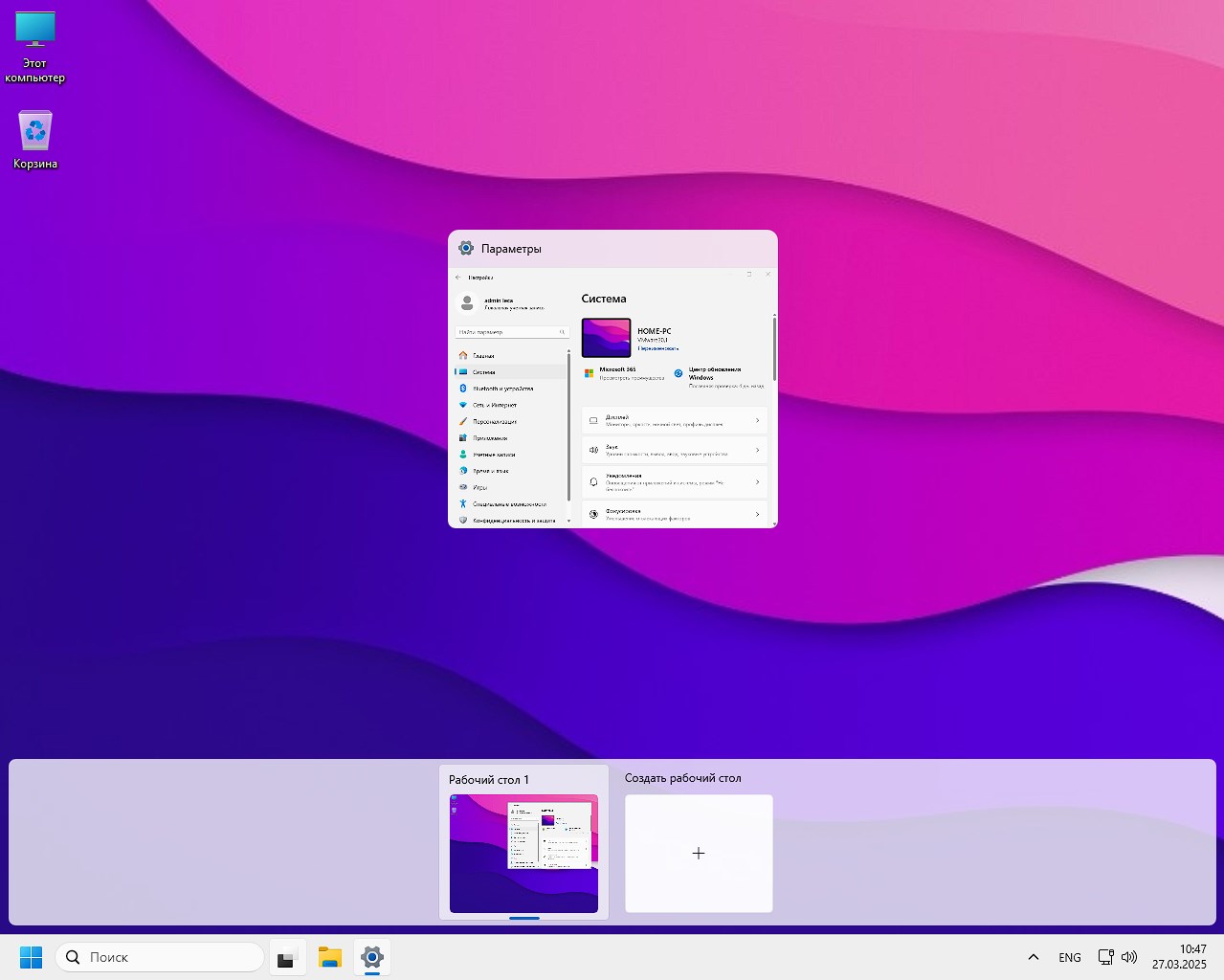Click the Поиск search box on taskbar
1224x980 pixels.
point(161,957)
